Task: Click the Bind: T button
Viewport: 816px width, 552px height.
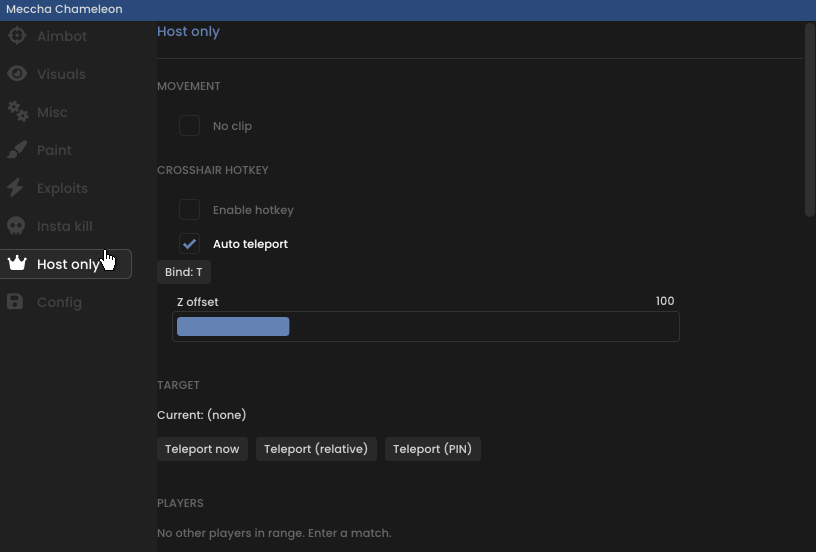Action: (x=184, y=272)
